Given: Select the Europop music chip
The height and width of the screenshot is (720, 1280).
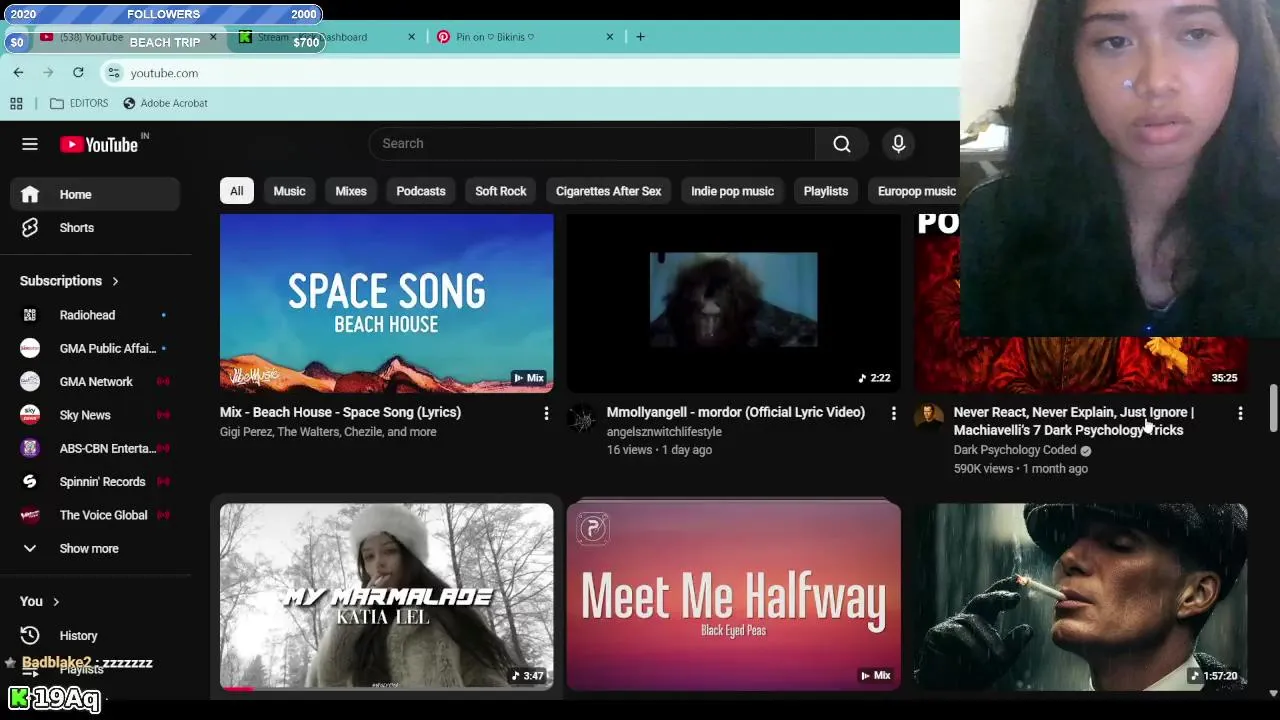Looking at the screenshot, I should [916, 191].
